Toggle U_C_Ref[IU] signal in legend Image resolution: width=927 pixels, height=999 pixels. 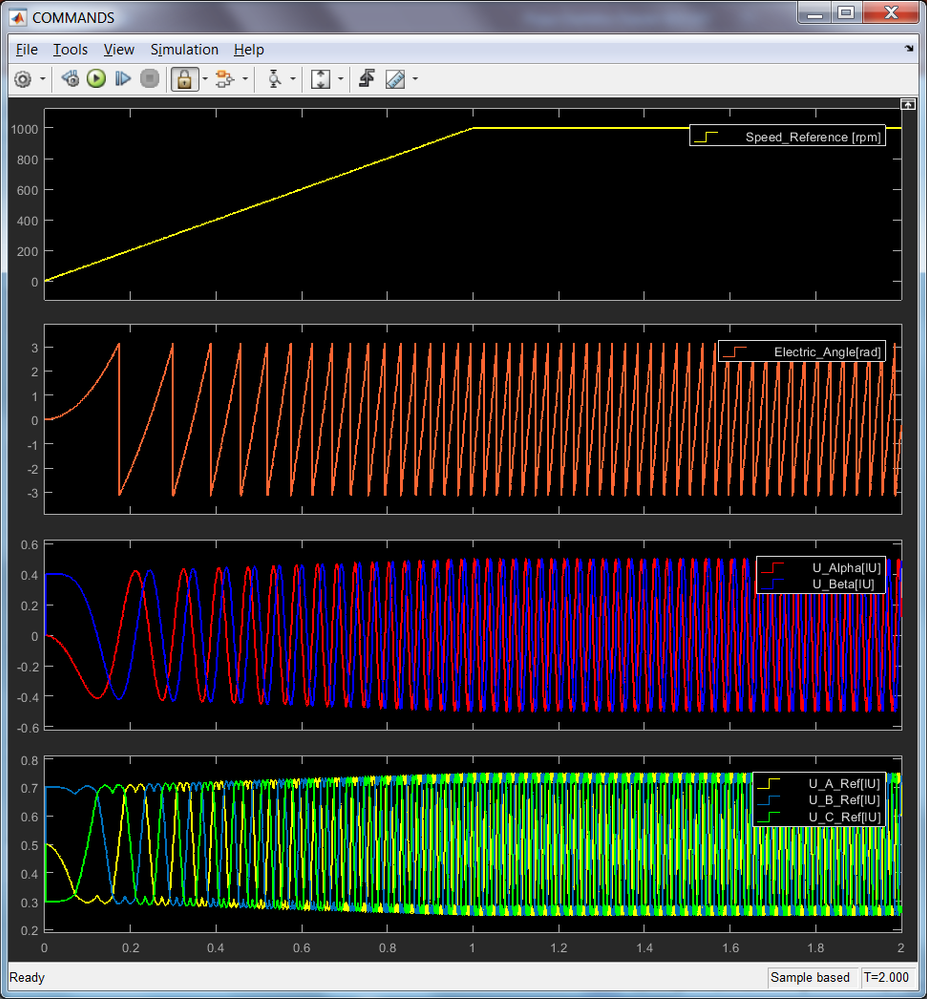[x=844, y=817]
